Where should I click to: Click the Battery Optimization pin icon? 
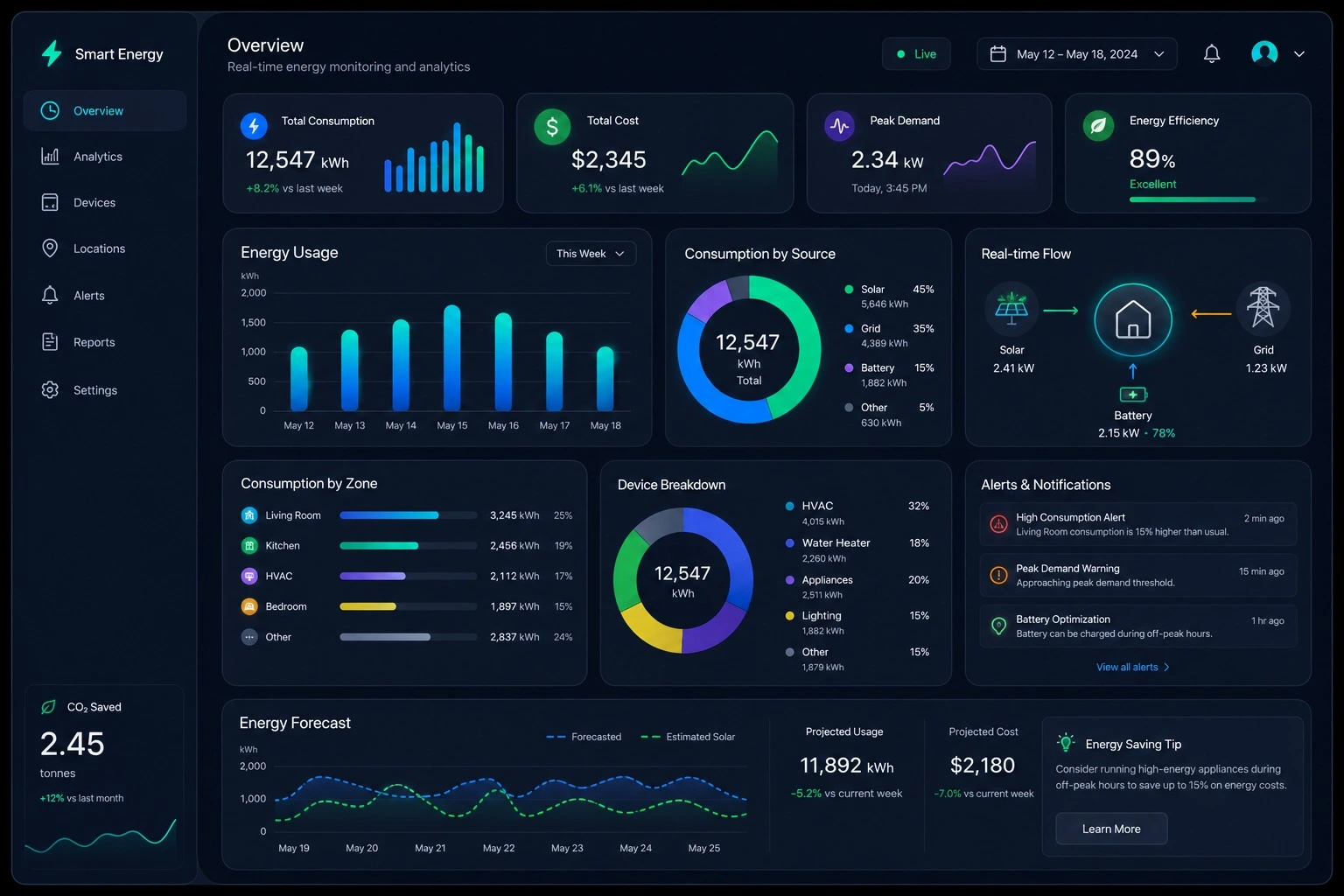pyautogui.click(x=998, y=626)
